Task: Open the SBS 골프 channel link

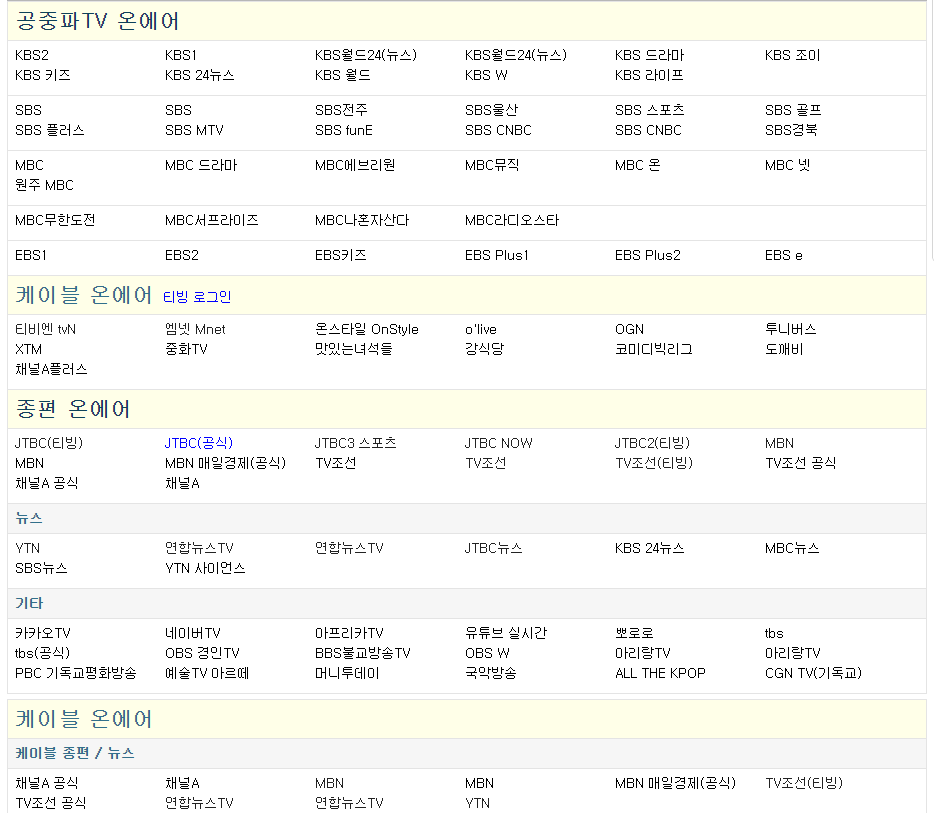Action: click(x=790, y=110)
